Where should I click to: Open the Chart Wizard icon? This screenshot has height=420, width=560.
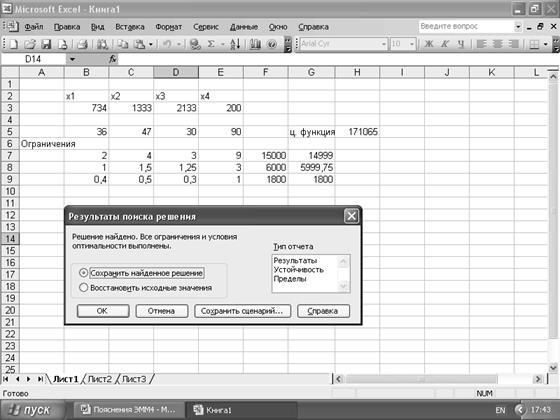pos(255,44)
